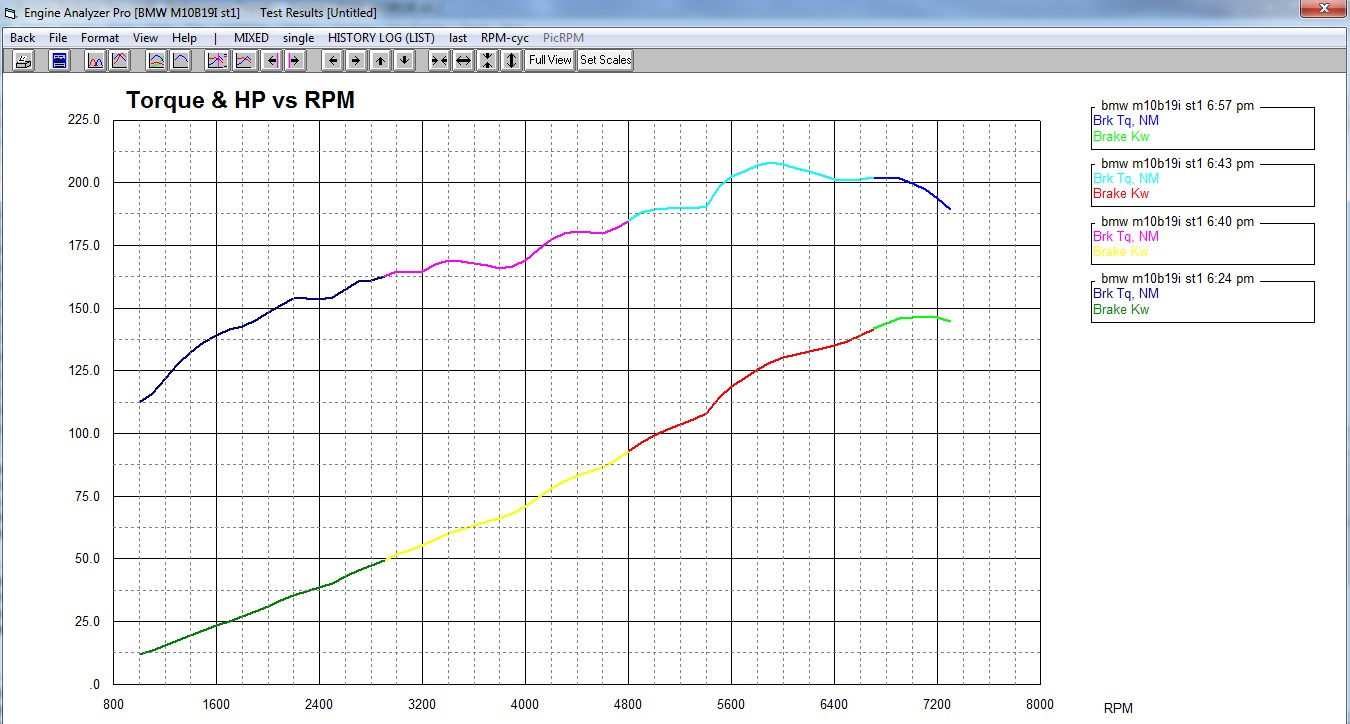The height and width of the screenshot is (724, 1350).
Task: Select single in the menu bar
Action: [298, 37]
